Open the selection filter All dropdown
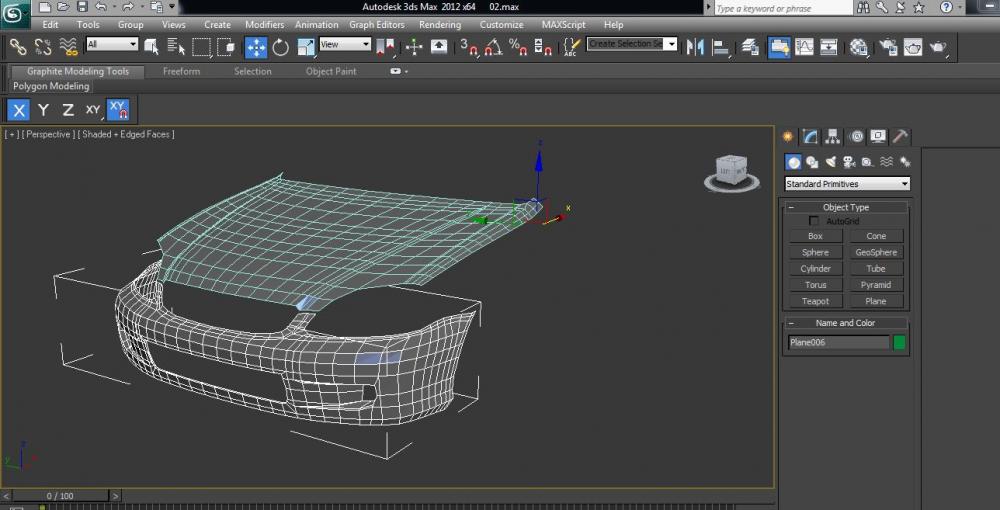This screenshot has width=1000, height=510. [x=112, y=44]
